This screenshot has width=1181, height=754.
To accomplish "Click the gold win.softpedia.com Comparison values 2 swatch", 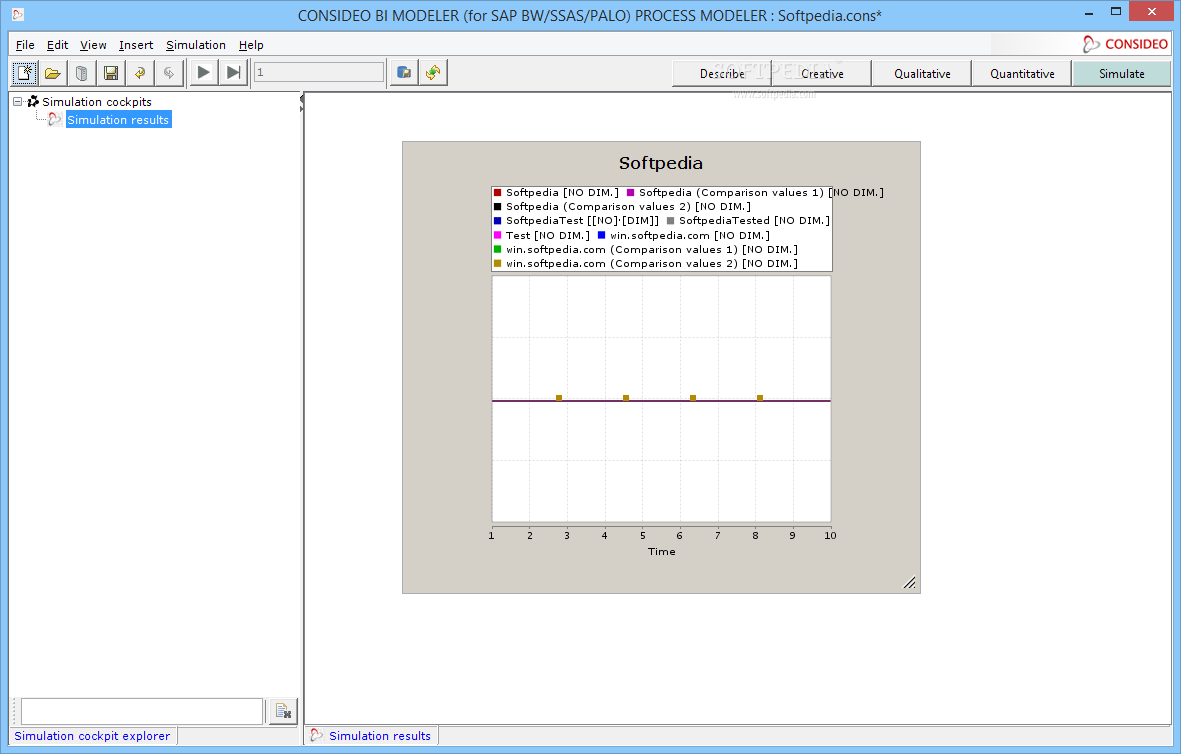I will pos(497,264).
